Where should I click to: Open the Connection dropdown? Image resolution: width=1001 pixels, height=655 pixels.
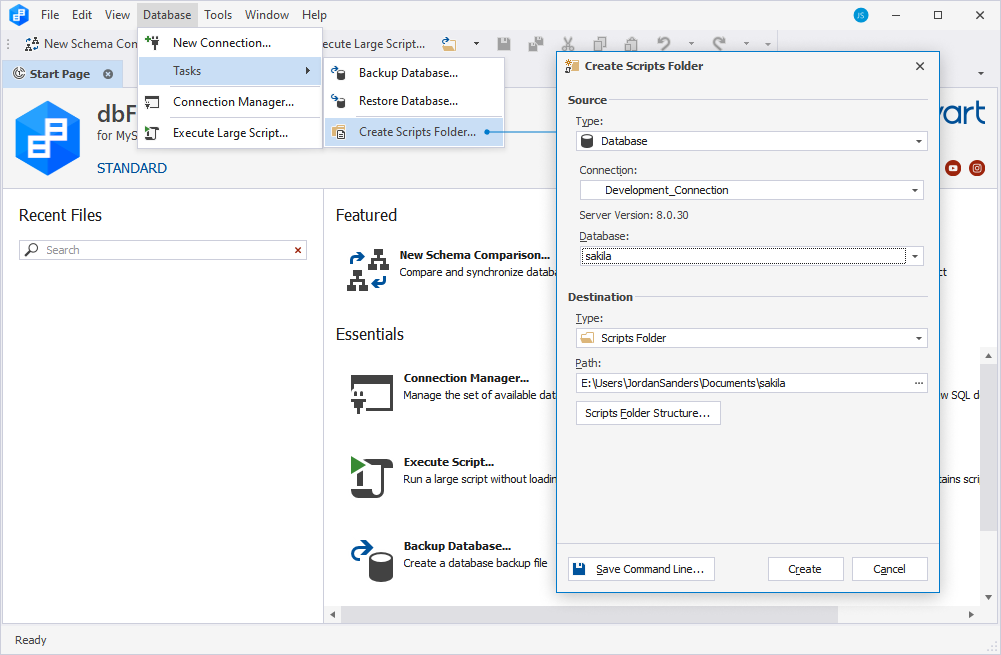click(x=751, y=190)
